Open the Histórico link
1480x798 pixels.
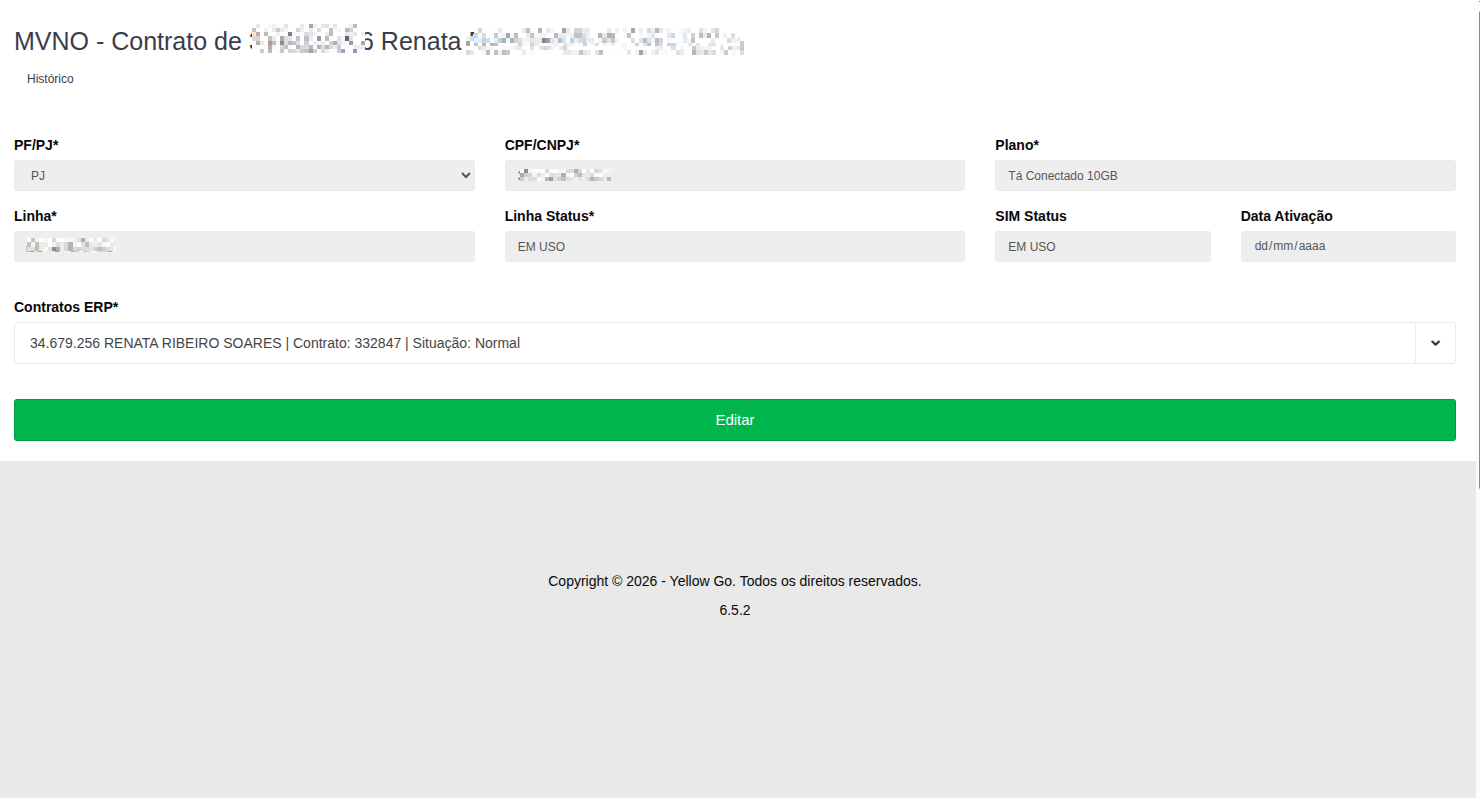point(50,79)
